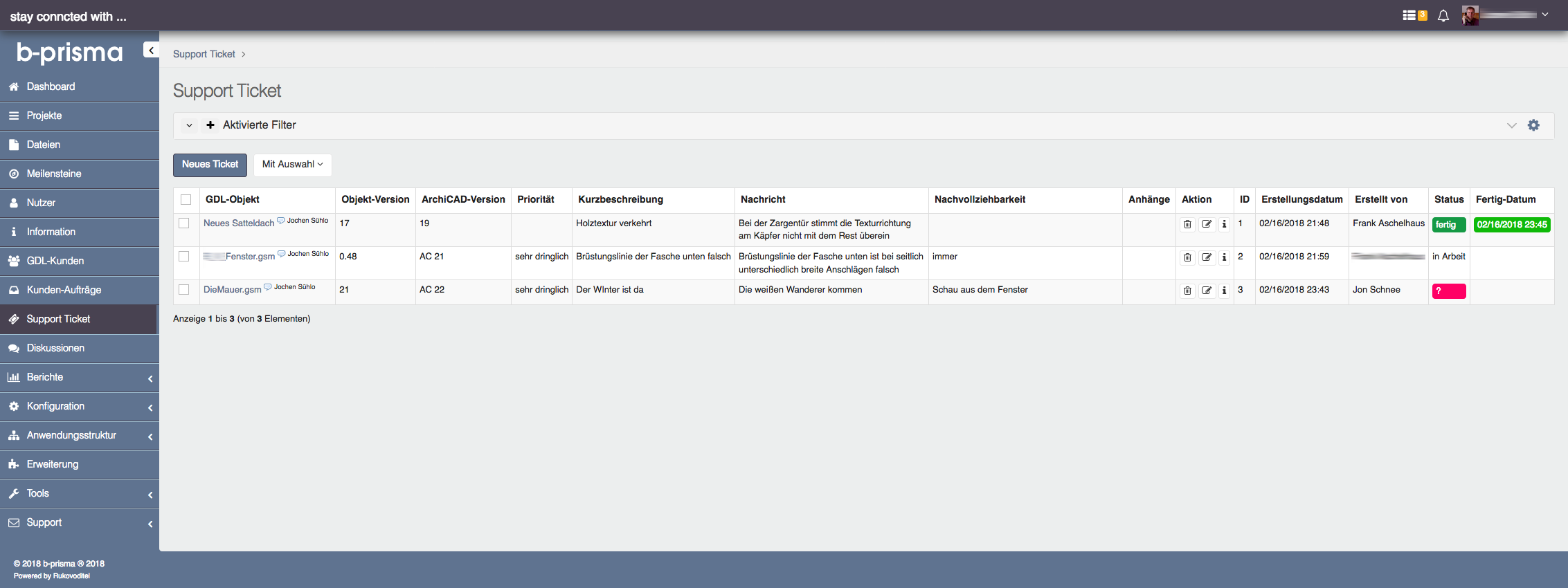The image size is (1568, 588).
Task: Select the DieMauer.gsm row checkbox
Action: [x=184, y=290]
